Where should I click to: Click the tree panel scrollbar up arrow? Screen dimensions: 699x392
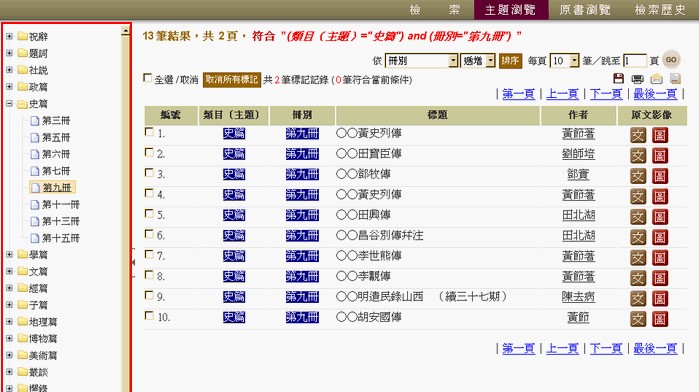[125, 31]
